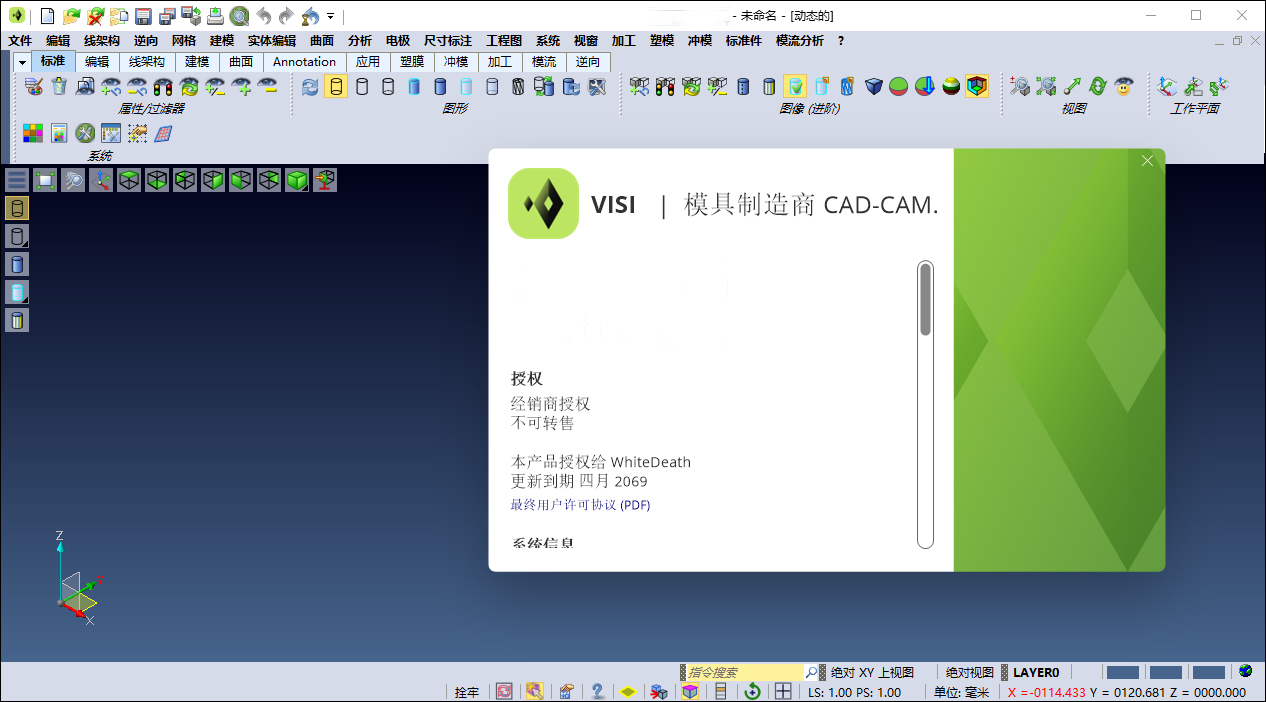Click the 更新到期 四月 2069 text
This screenshot has width=1266, height=702.
pos(579,481)
